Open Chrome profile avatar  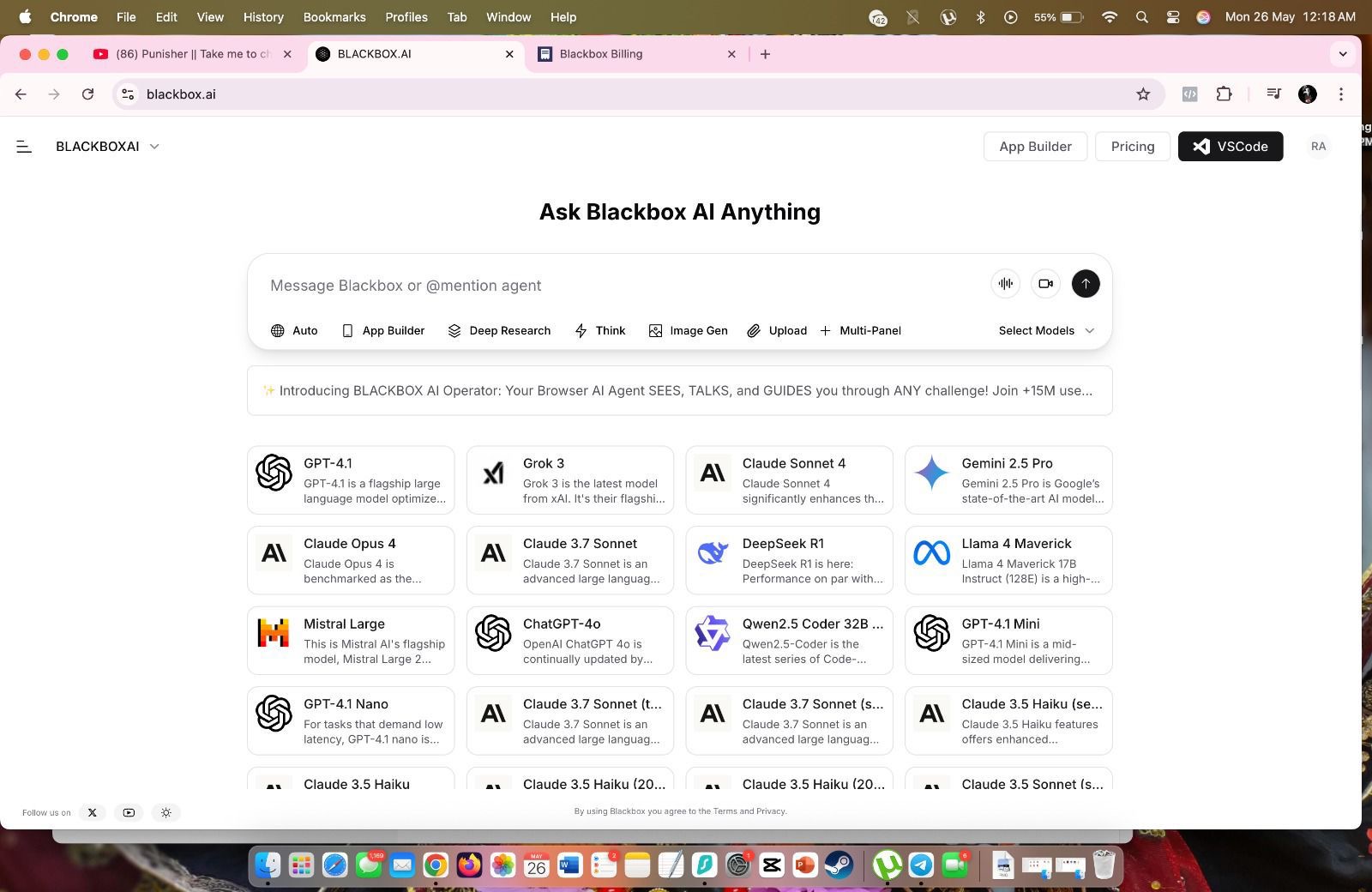[x=1308, y=94]
